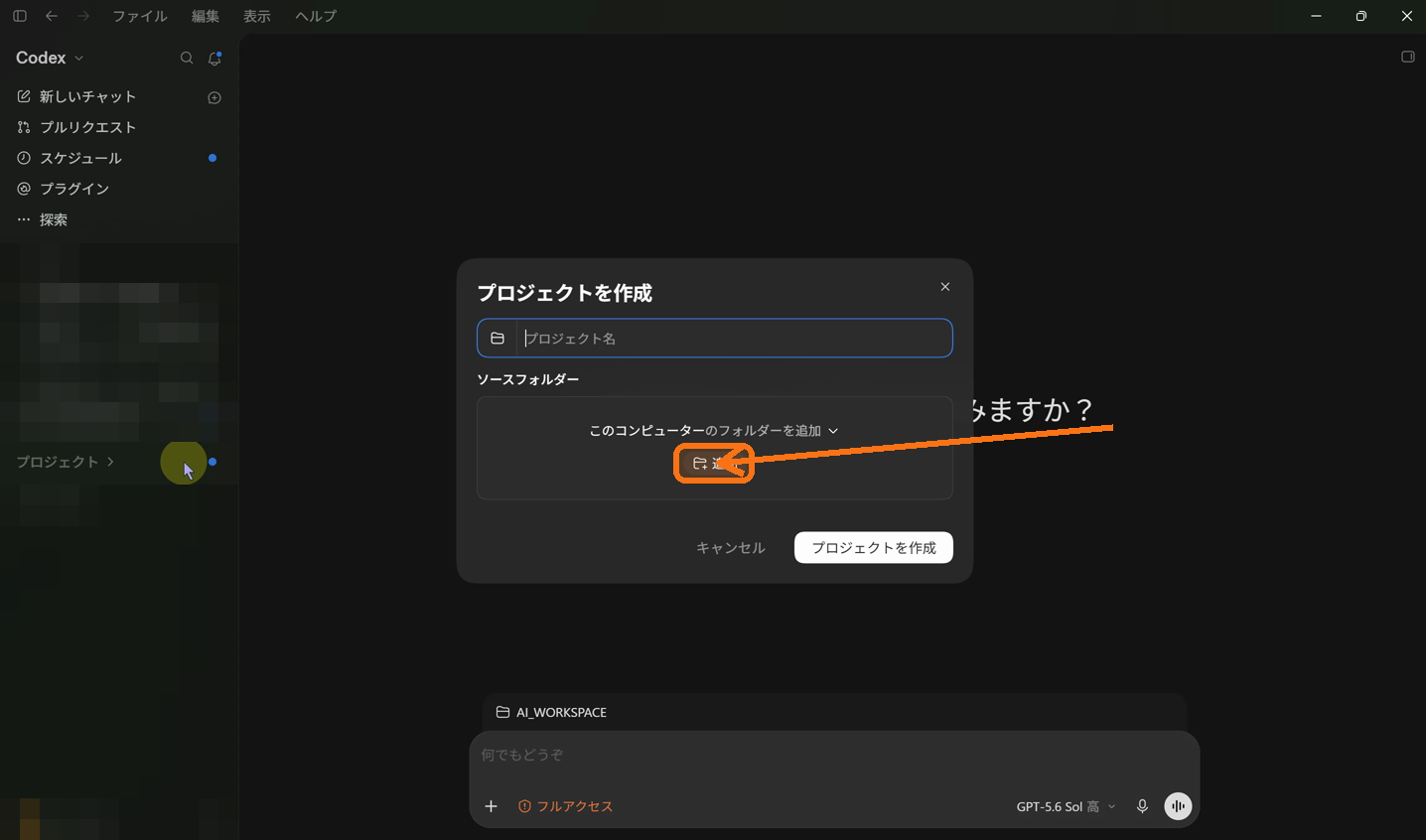Click the add folder button under ソースフォルダー
1426x840 pixels.
point(714,464)
